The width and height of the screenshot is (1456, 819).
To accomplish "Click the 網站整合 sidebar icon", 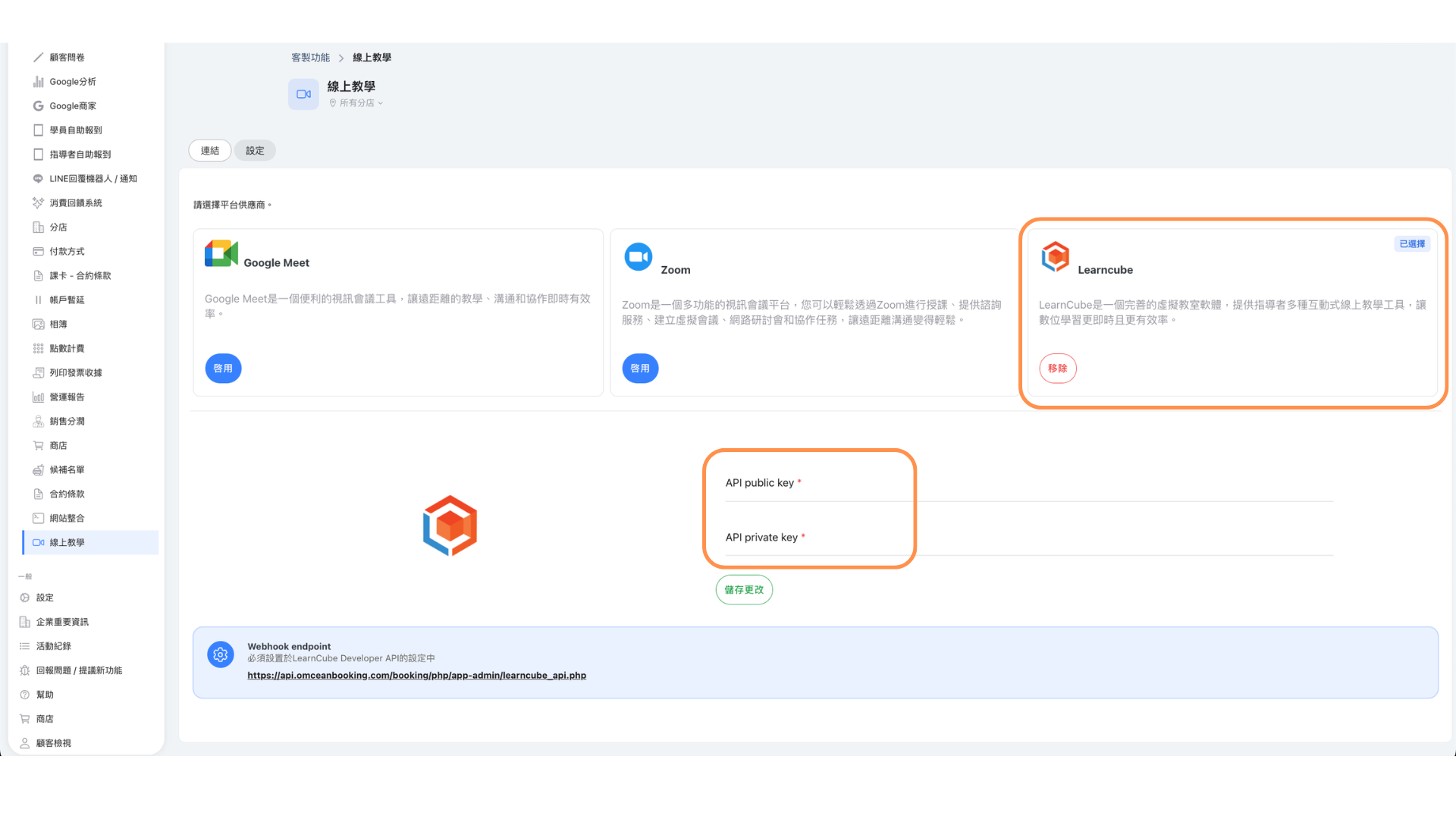I will coord(38,519).
